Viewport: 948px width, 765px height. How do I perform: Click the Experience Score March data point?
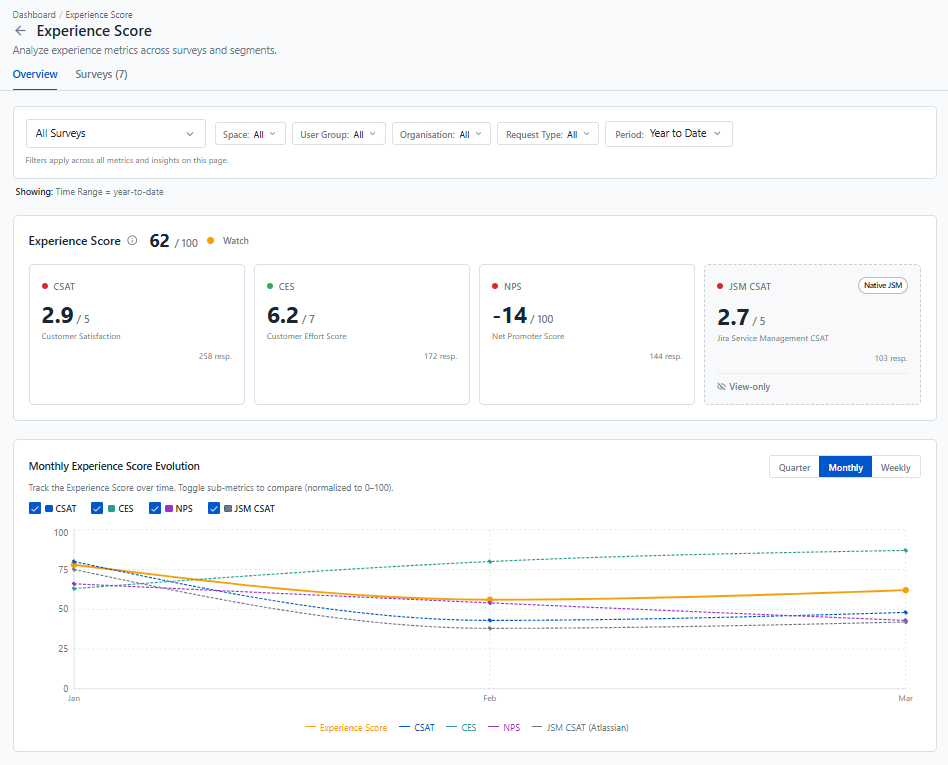906,590
